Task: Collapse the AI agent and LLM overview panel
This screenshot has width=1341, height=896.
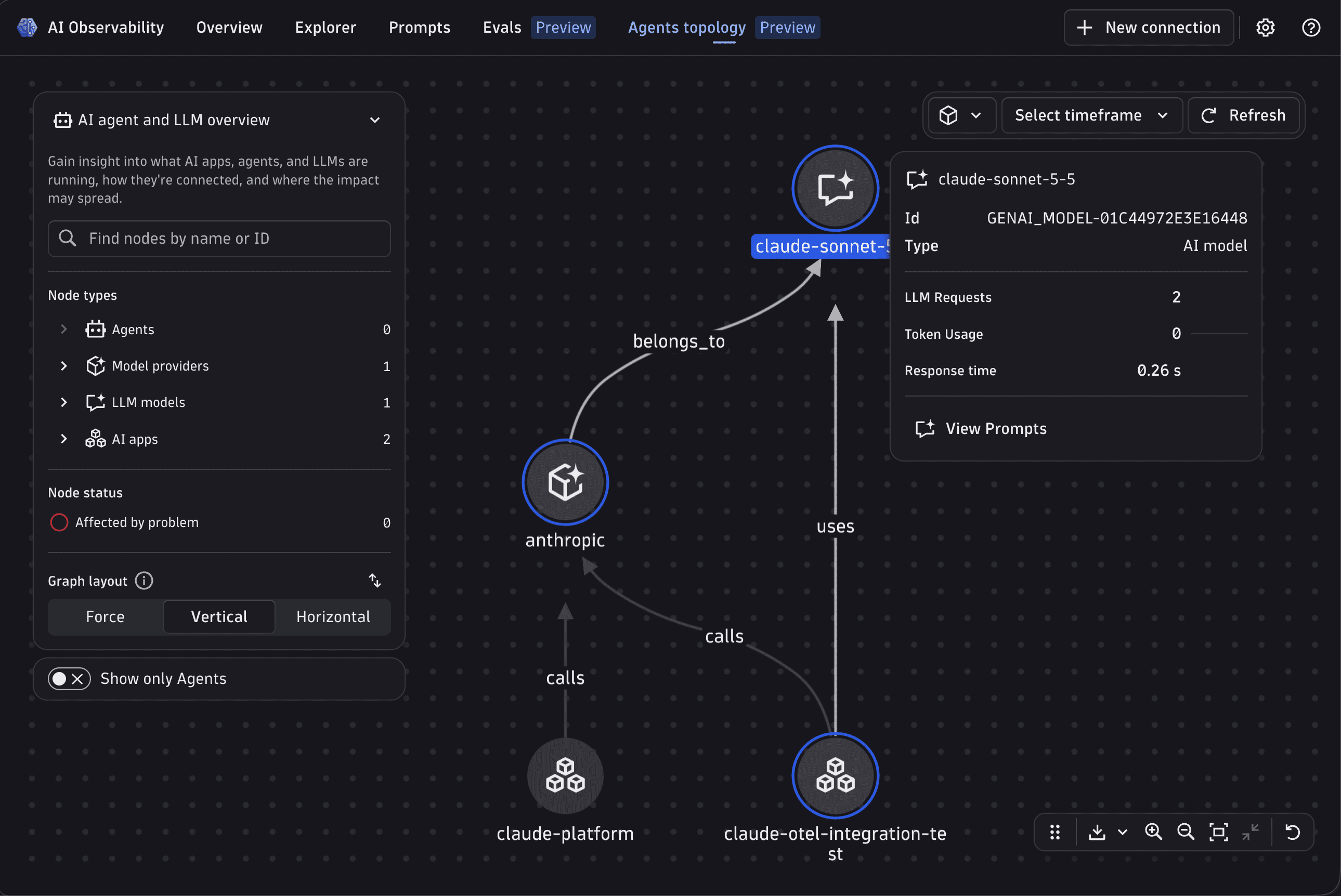Action: click(375, 120)
